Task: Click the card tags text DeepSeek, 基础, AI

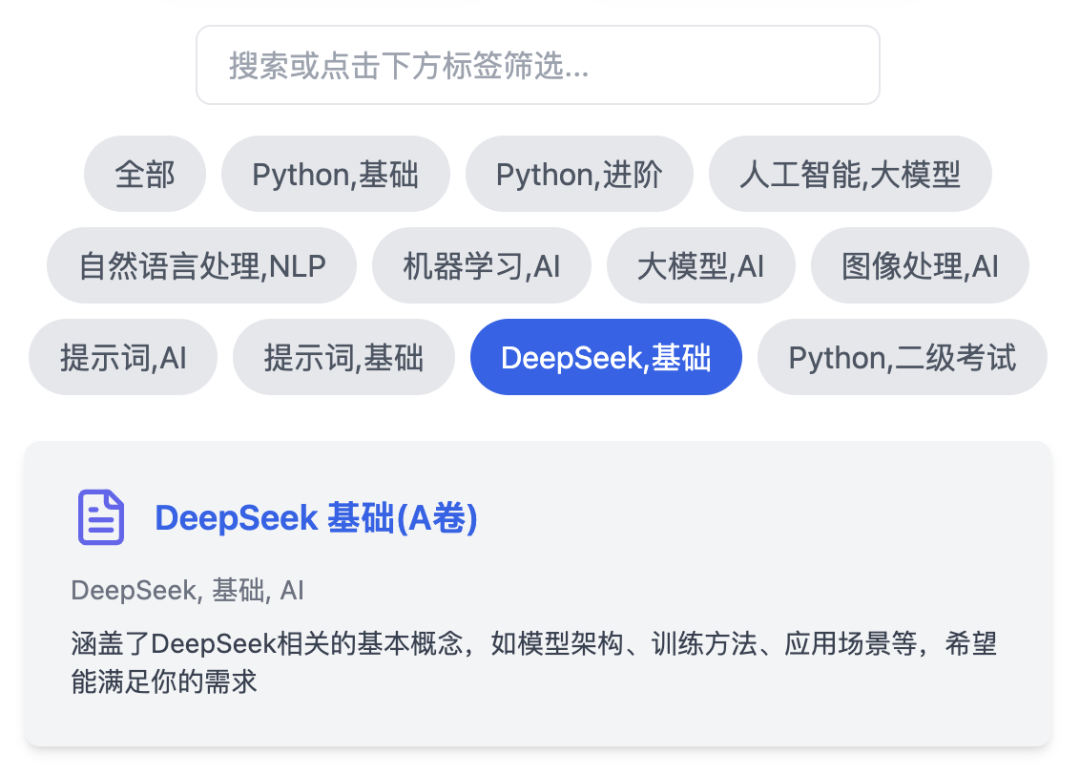Action: pyautogui.click(x=187, y=590)
